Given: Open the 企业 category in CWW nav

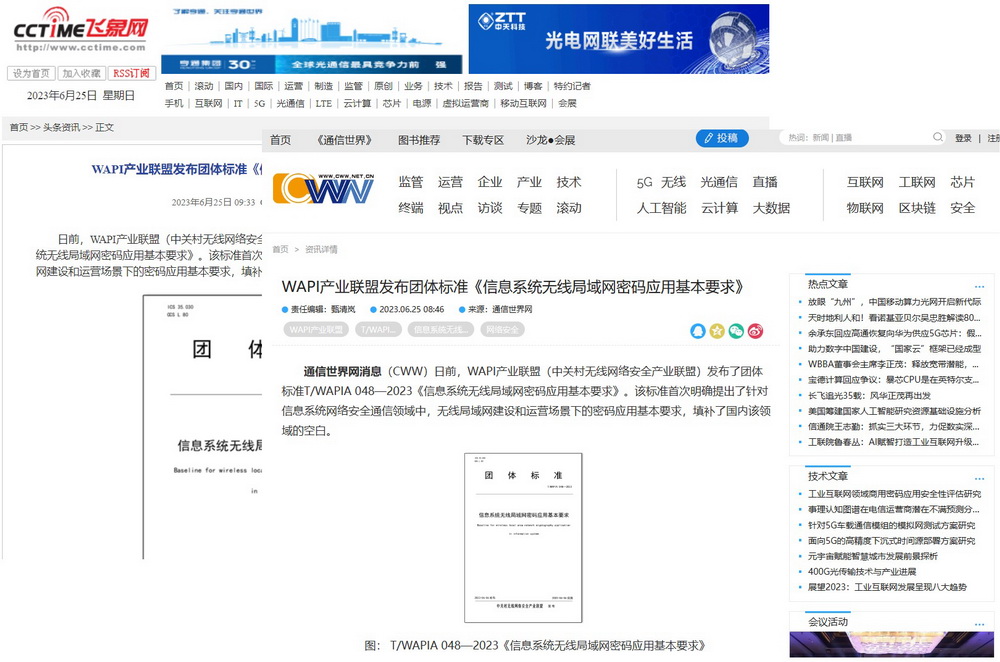Looking at the screenshot, I should tap(490, 182).
